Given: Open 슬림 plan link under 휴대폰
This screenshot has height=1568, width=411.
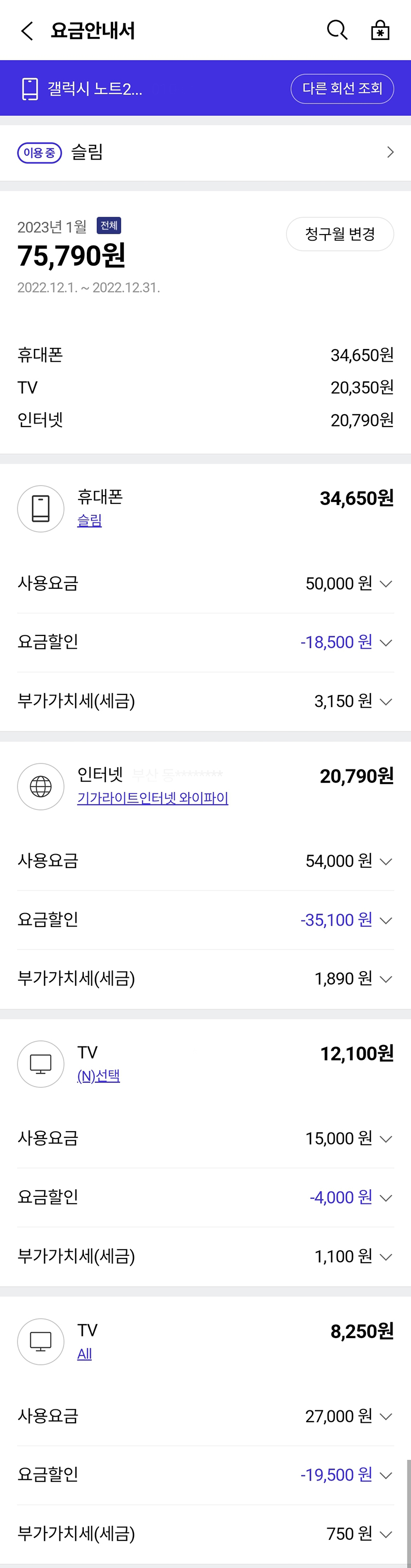Looking at the screenshot, I should 89,520.
